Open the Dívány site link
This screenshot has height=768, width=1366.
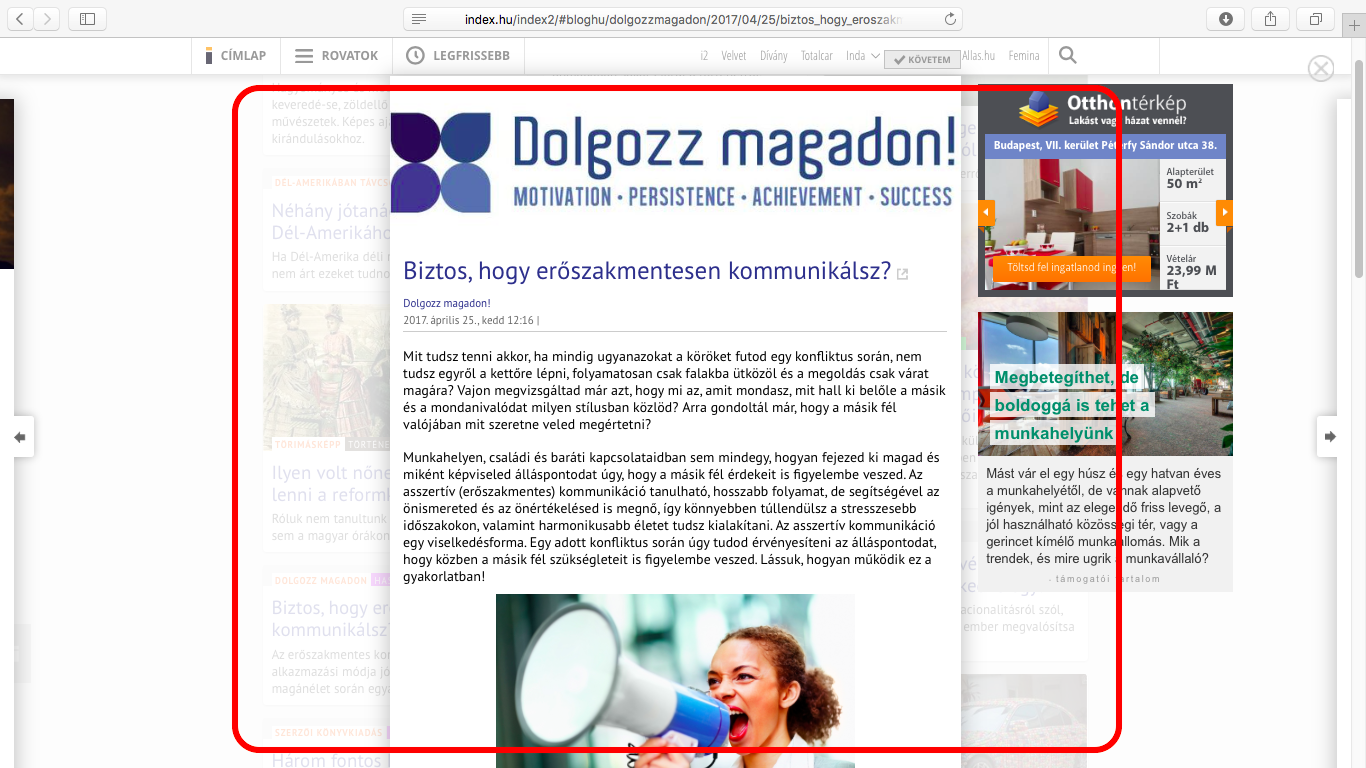pyautogui.click(x=774, y=56)
